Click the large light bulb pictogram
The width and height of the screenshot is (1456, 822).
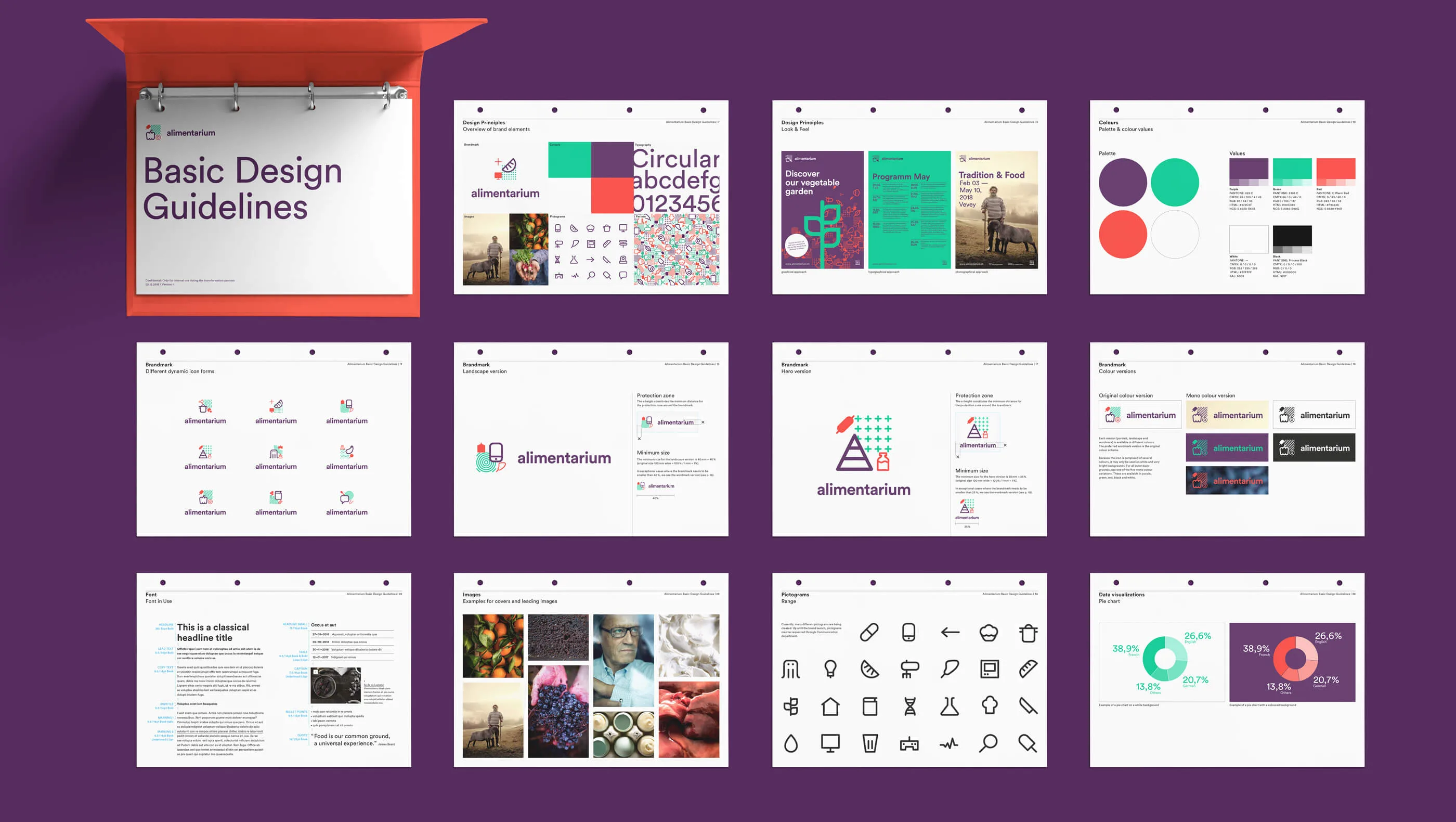tap(830, 670)
